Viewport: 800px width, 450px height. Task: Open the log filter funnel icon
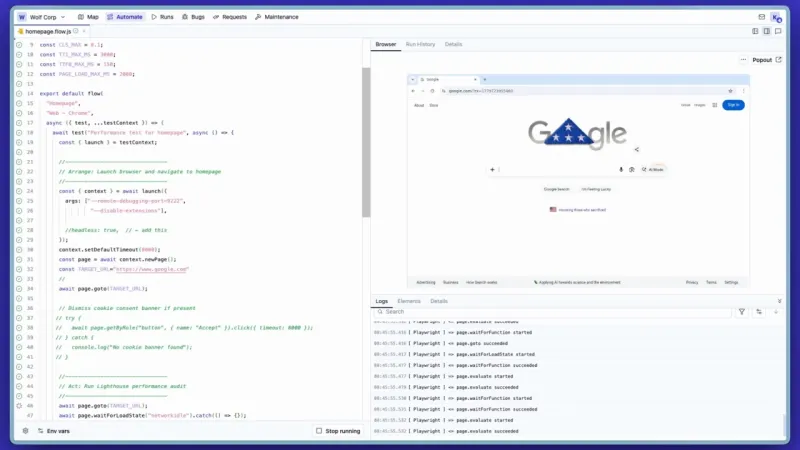[x=742, y=312]
